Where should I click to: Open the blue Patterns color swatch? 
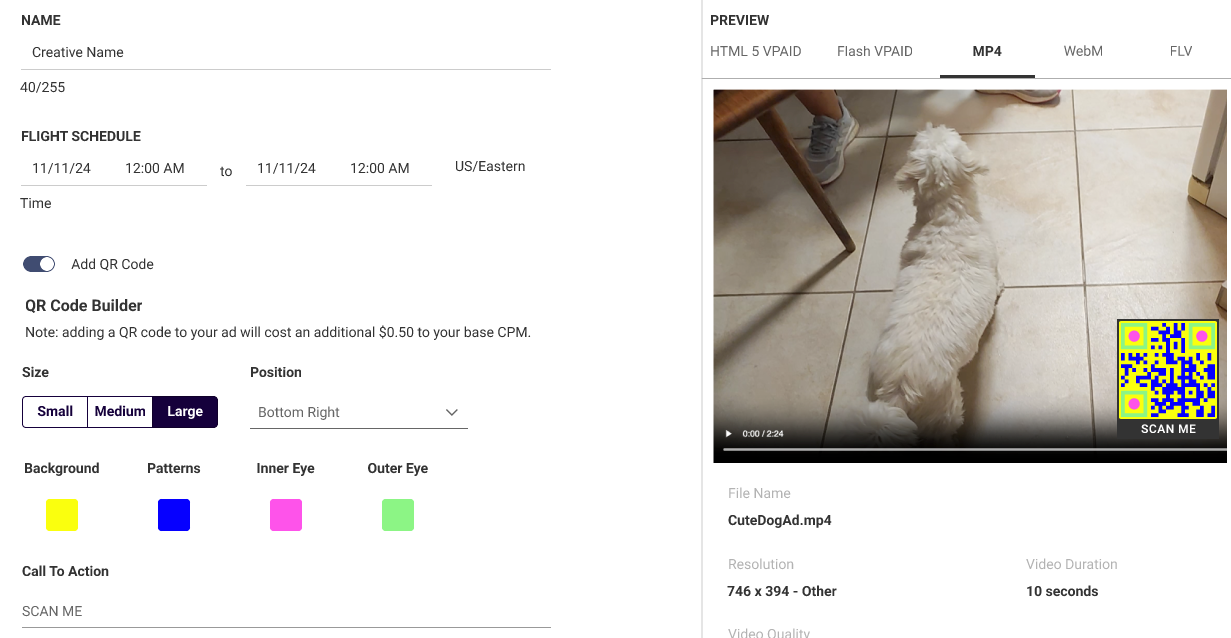pyautogui.click(x=174, y=515)
